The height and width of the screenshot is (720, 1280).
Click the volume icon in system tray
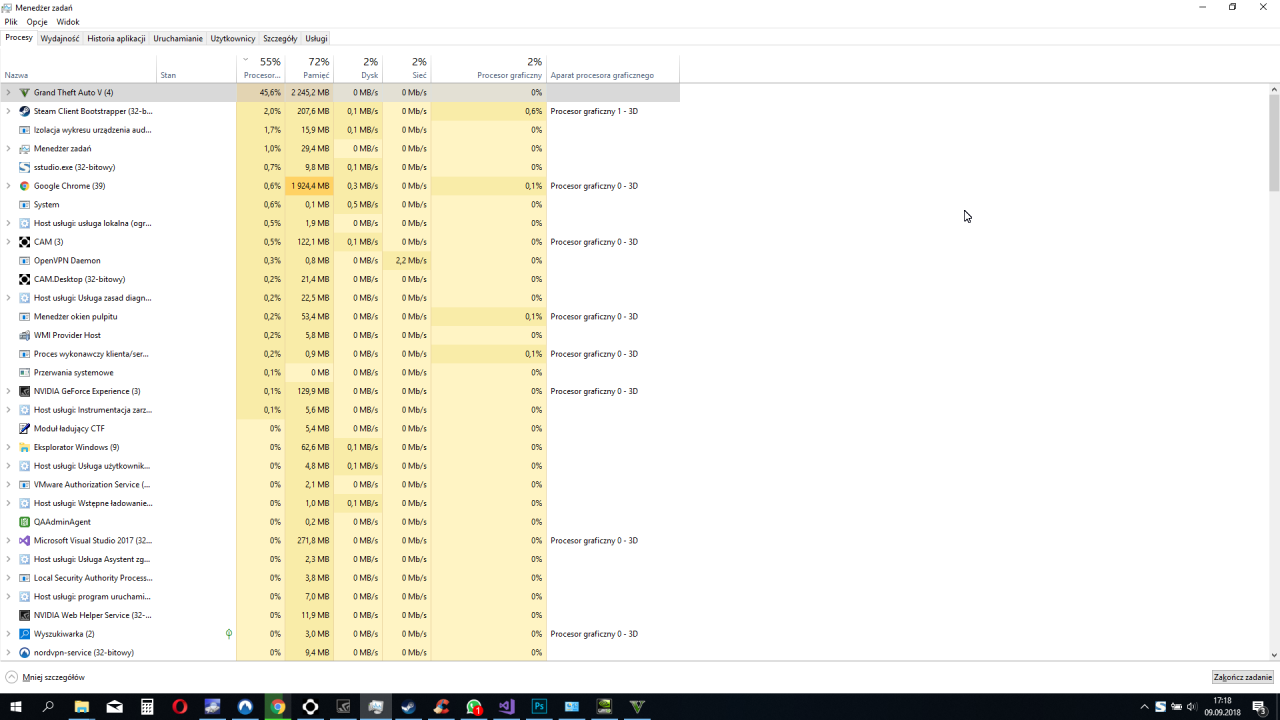(x=1191, y=707)
